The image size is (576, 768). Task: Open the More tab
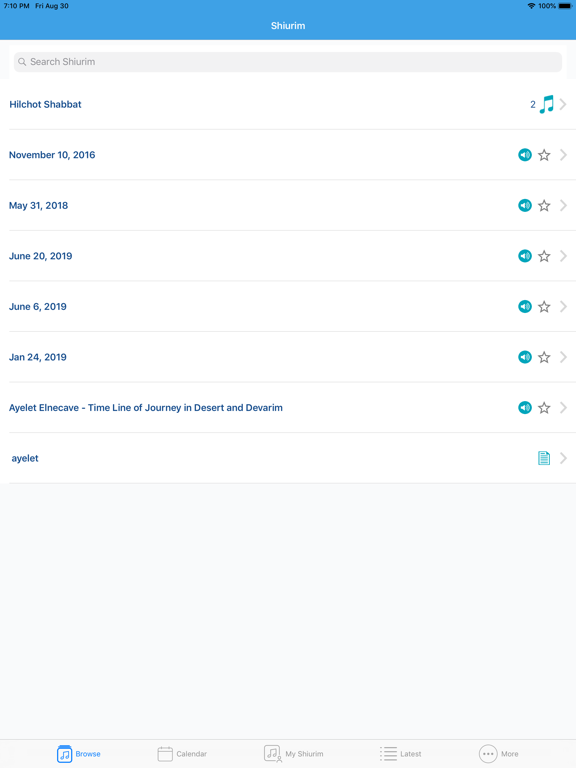498,754
